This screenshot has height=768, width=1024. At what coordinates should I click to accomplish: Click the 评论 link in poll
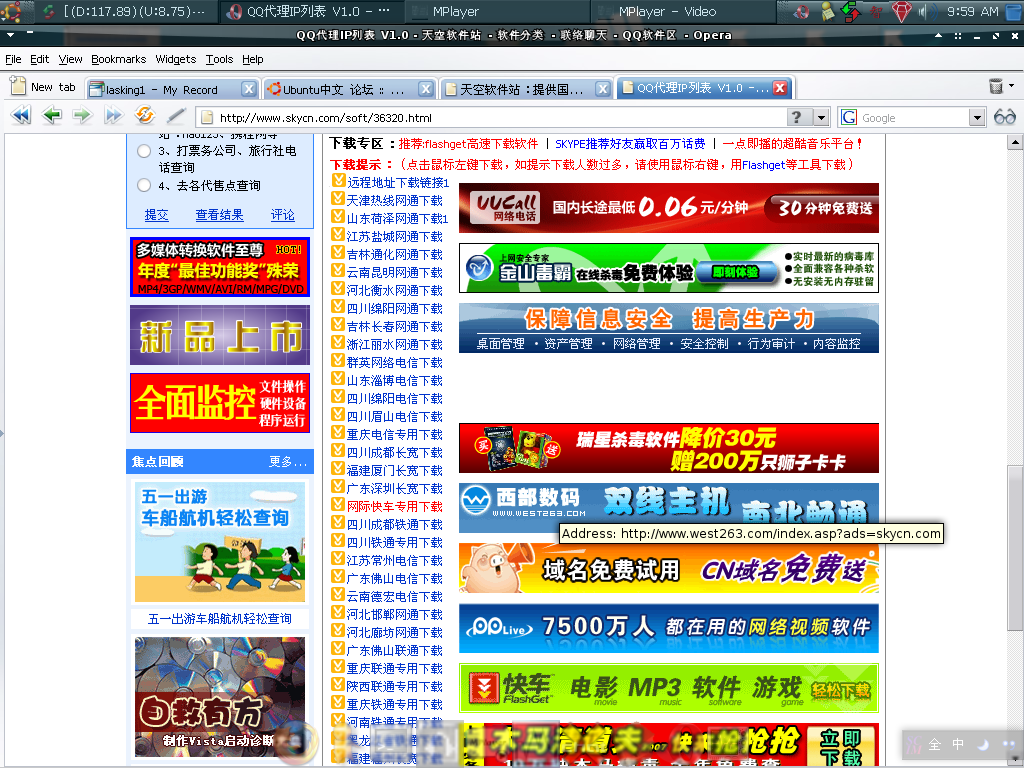283,215
